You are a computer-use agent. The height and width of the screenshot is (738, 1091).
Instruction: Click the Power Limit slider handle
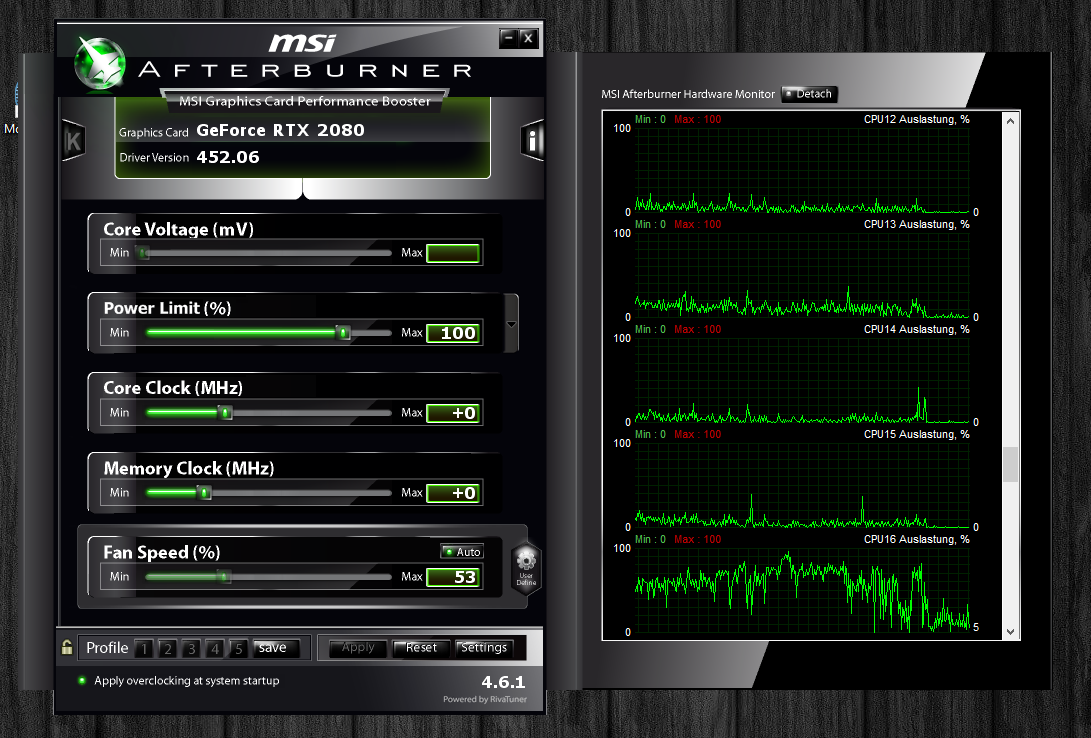coord(343,332)
